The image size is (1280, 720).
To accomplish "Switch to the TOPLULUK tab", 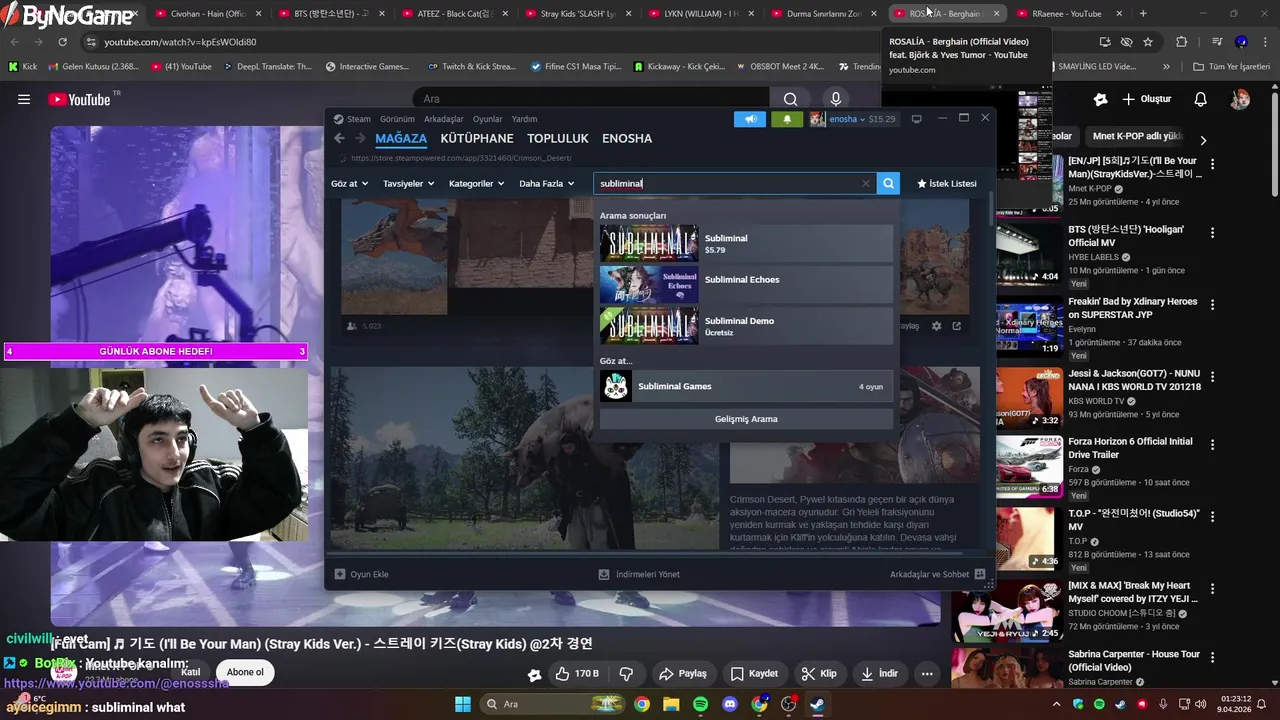I will [558, 139].
